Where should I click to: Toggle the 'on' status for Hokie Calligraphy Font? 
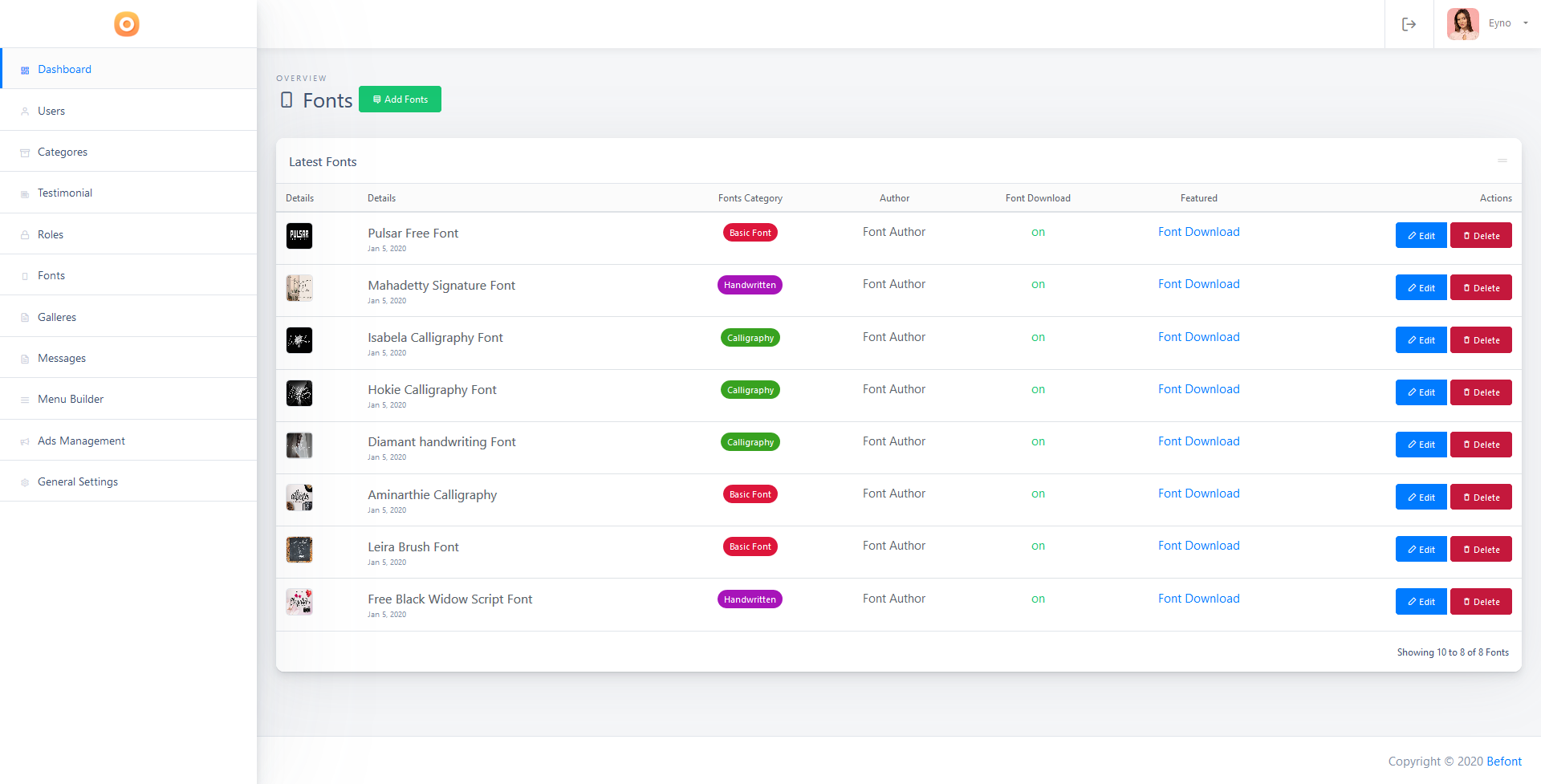[1038, 389]
